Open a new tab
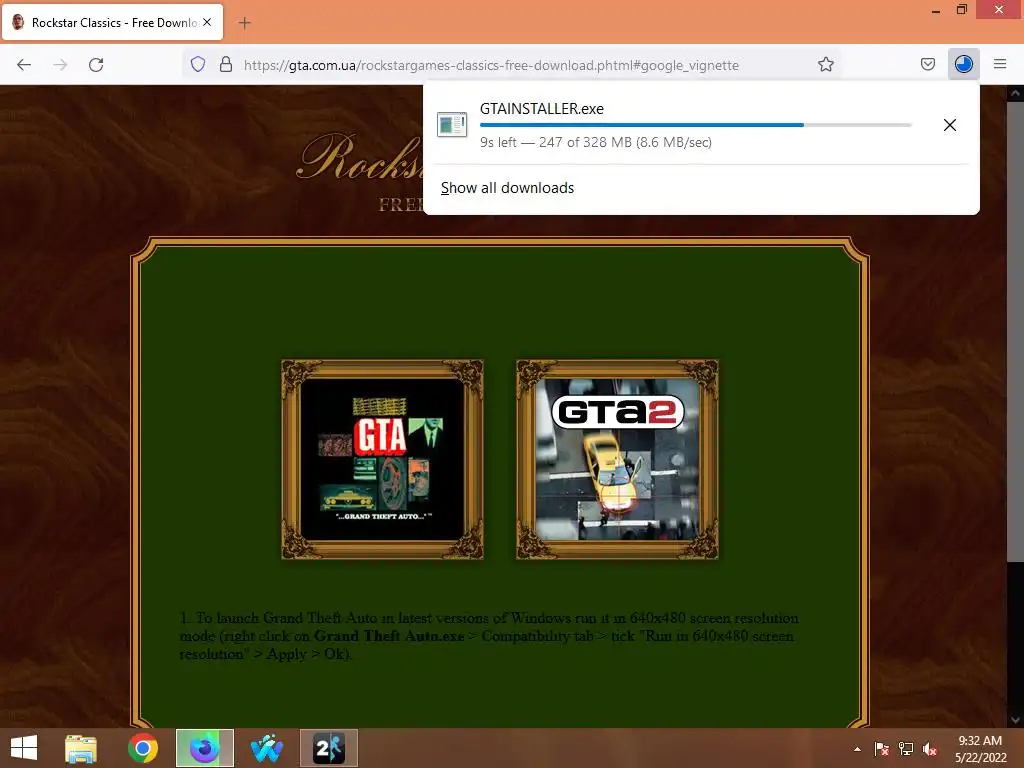The height and width of the screenshot is (768, 1024). [x=244, y=23]
